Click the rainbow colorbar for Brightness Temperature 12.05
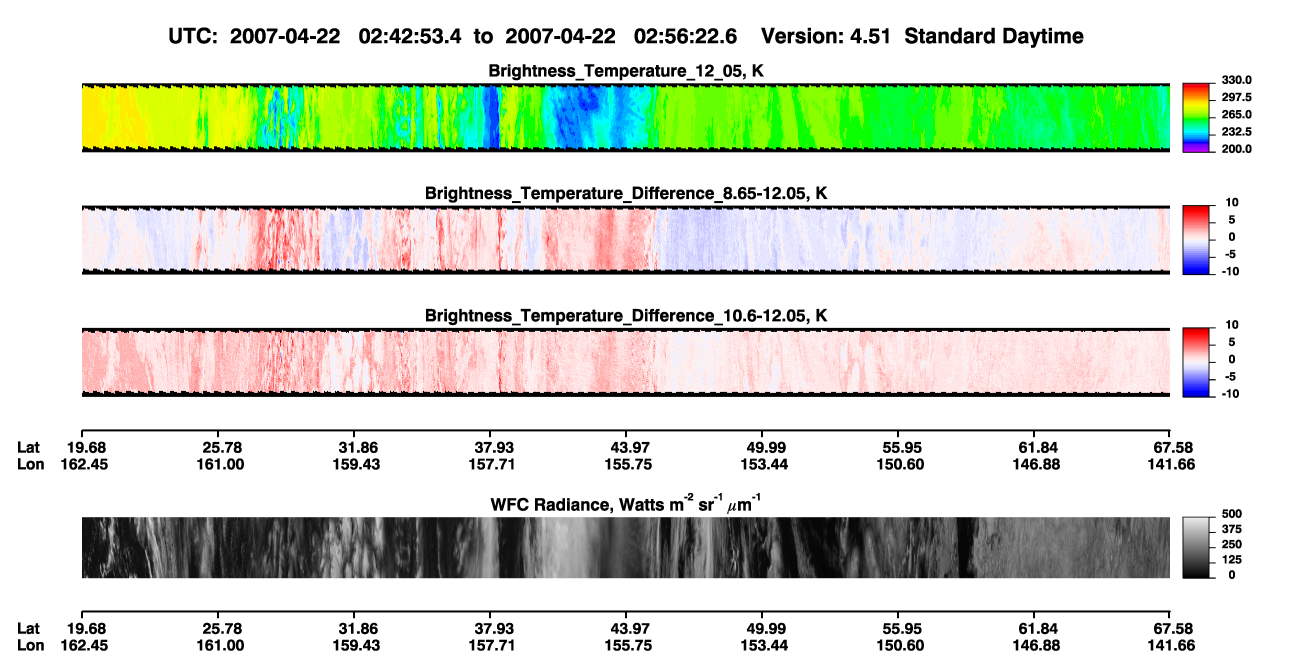Screen dimensions: 1300x667 pos(1198,117)
